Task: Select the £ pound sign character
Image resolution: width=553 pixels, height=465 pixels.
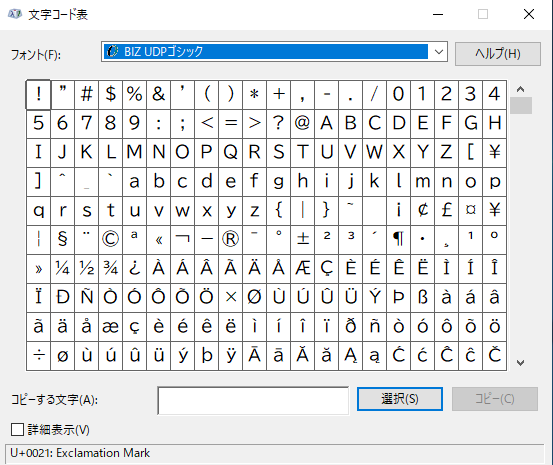Action: 446,211
